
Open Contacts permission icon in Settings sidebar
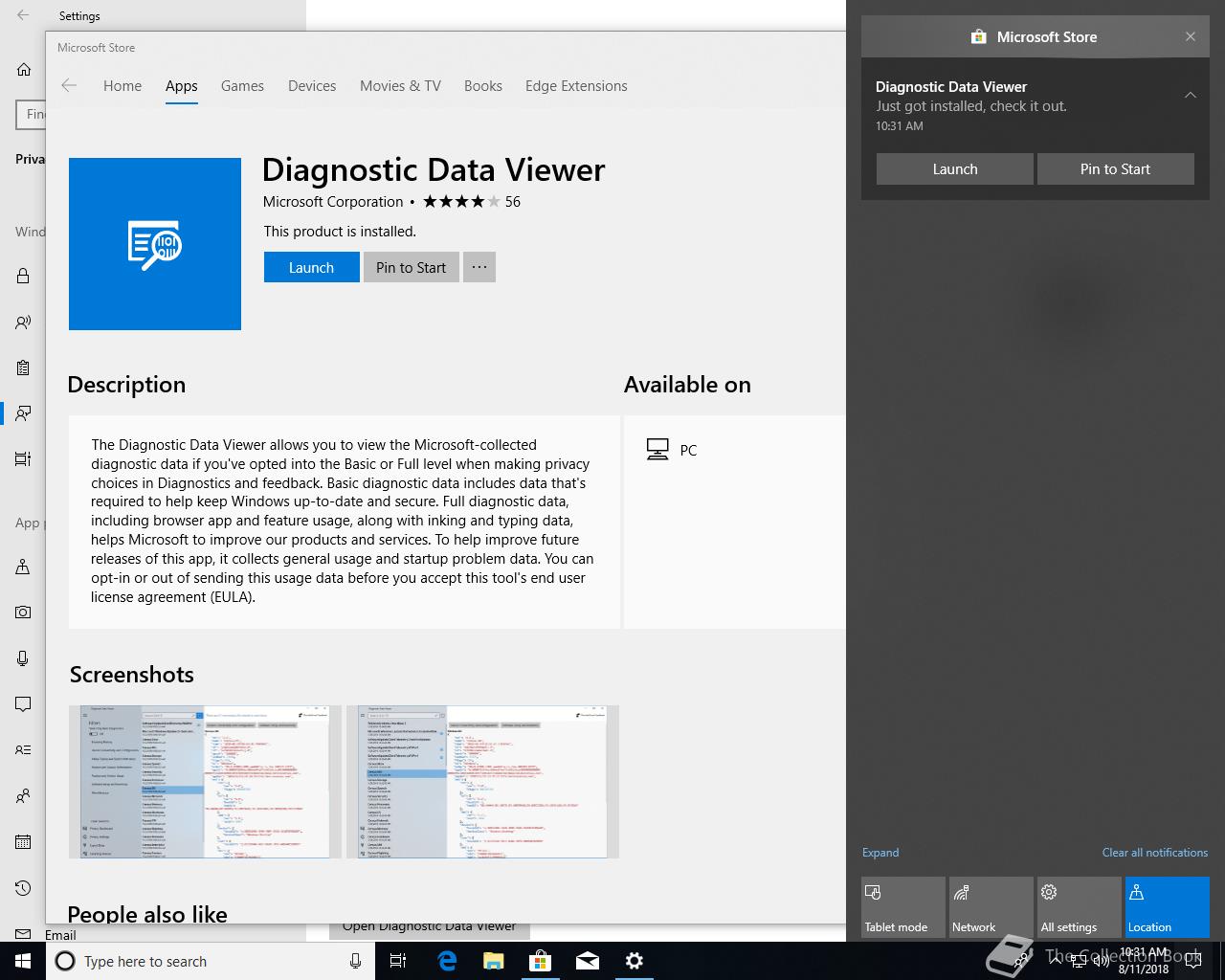23,796
